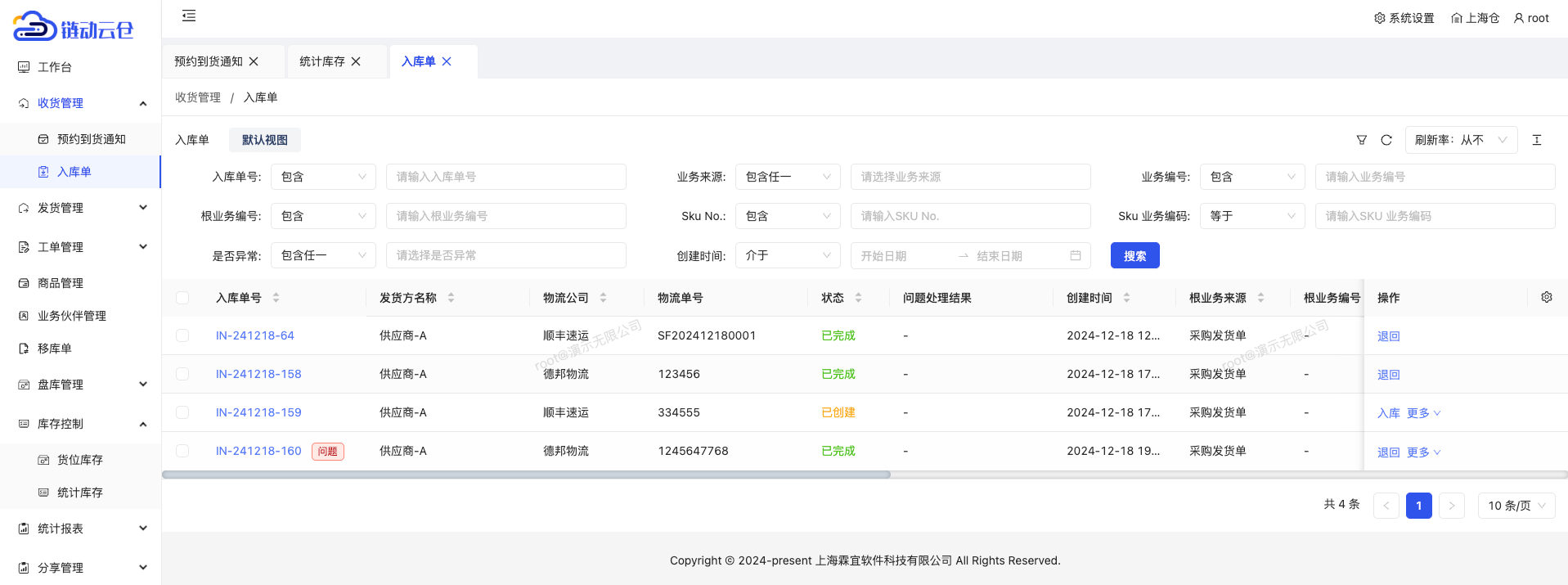This screenshot has width=1568, height=585.
Task: Check the row IN-241218-160 checkbox
Action: (182, 451)
